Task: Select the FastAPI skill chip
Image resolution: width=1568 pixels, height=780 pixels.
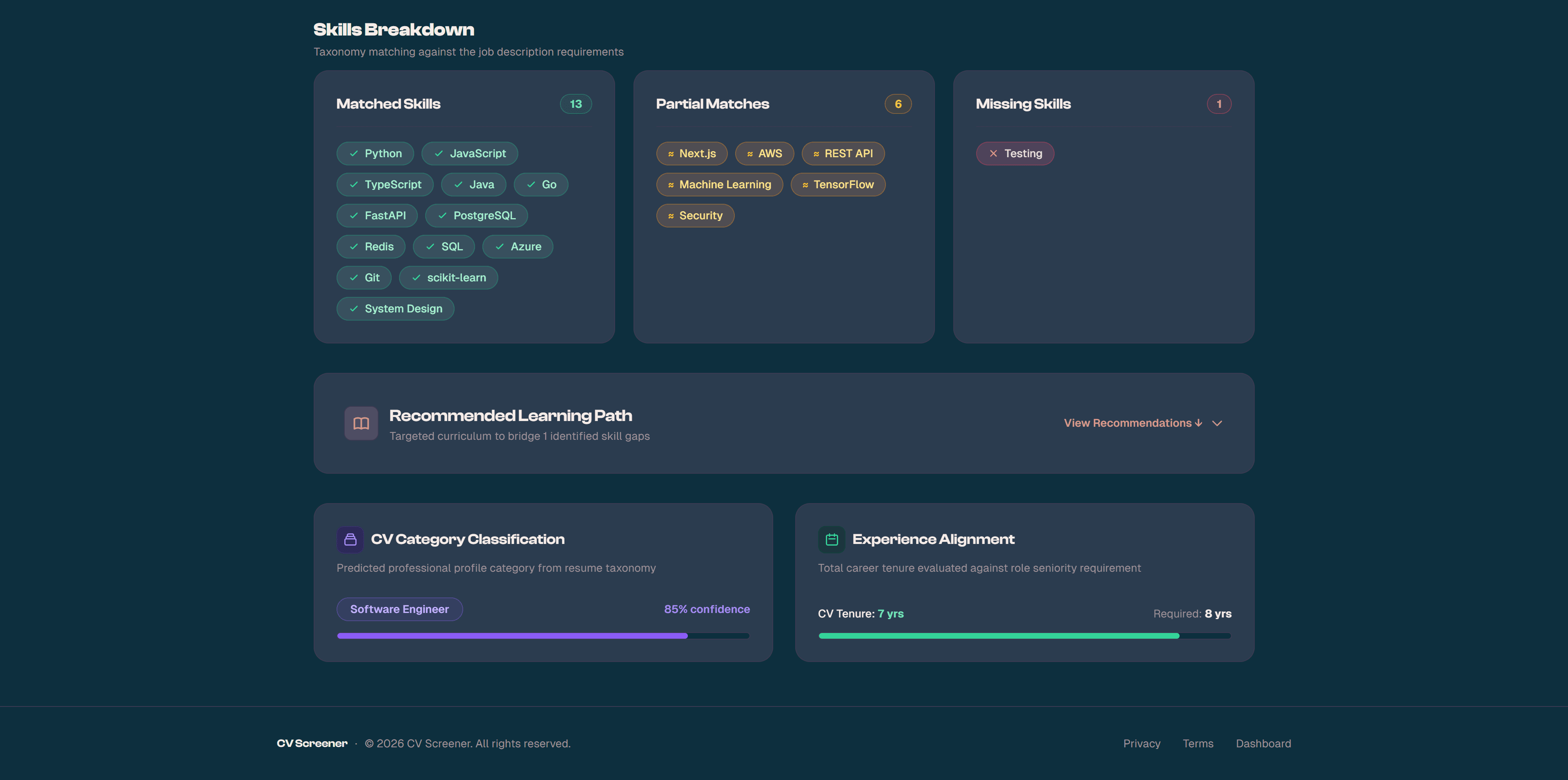Action: [x=377, y=215]
